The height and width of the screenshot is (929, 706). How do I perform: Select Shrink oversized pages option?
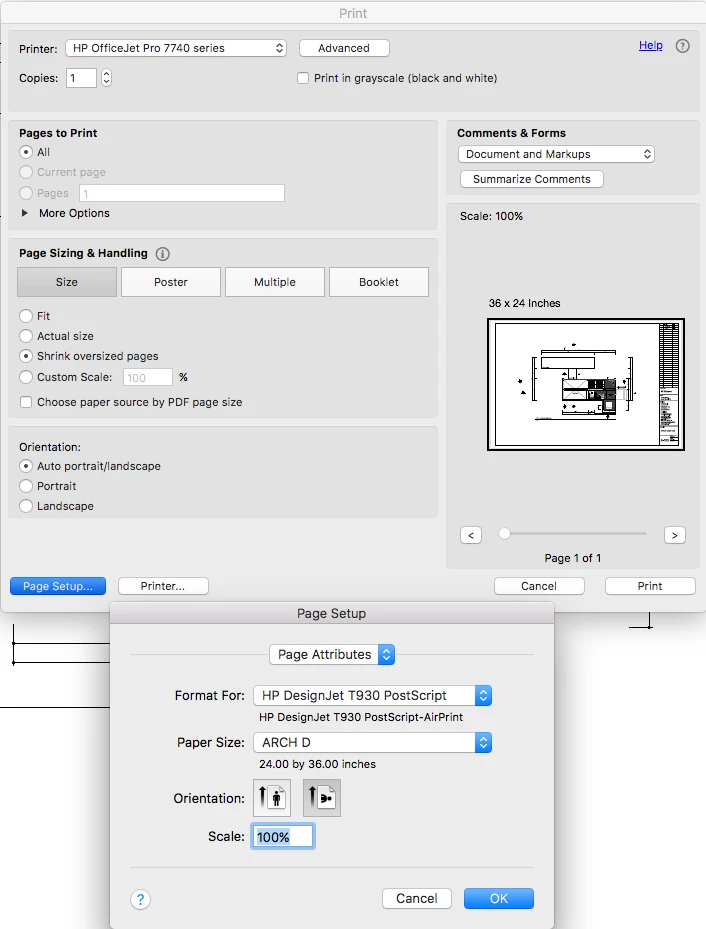point(26,356)
